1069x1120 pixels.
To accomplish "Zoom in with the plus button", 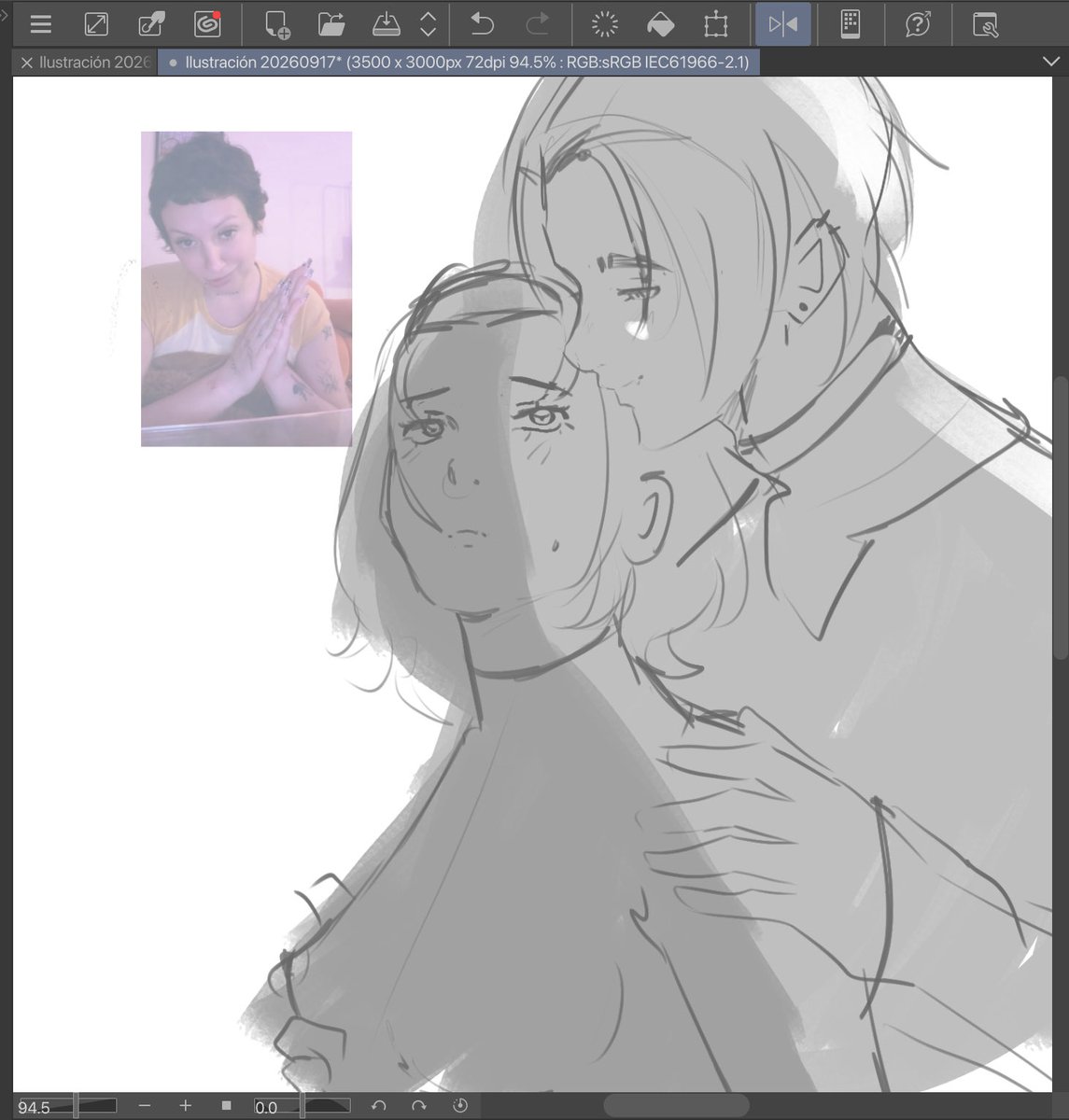I will point(185,1106).
